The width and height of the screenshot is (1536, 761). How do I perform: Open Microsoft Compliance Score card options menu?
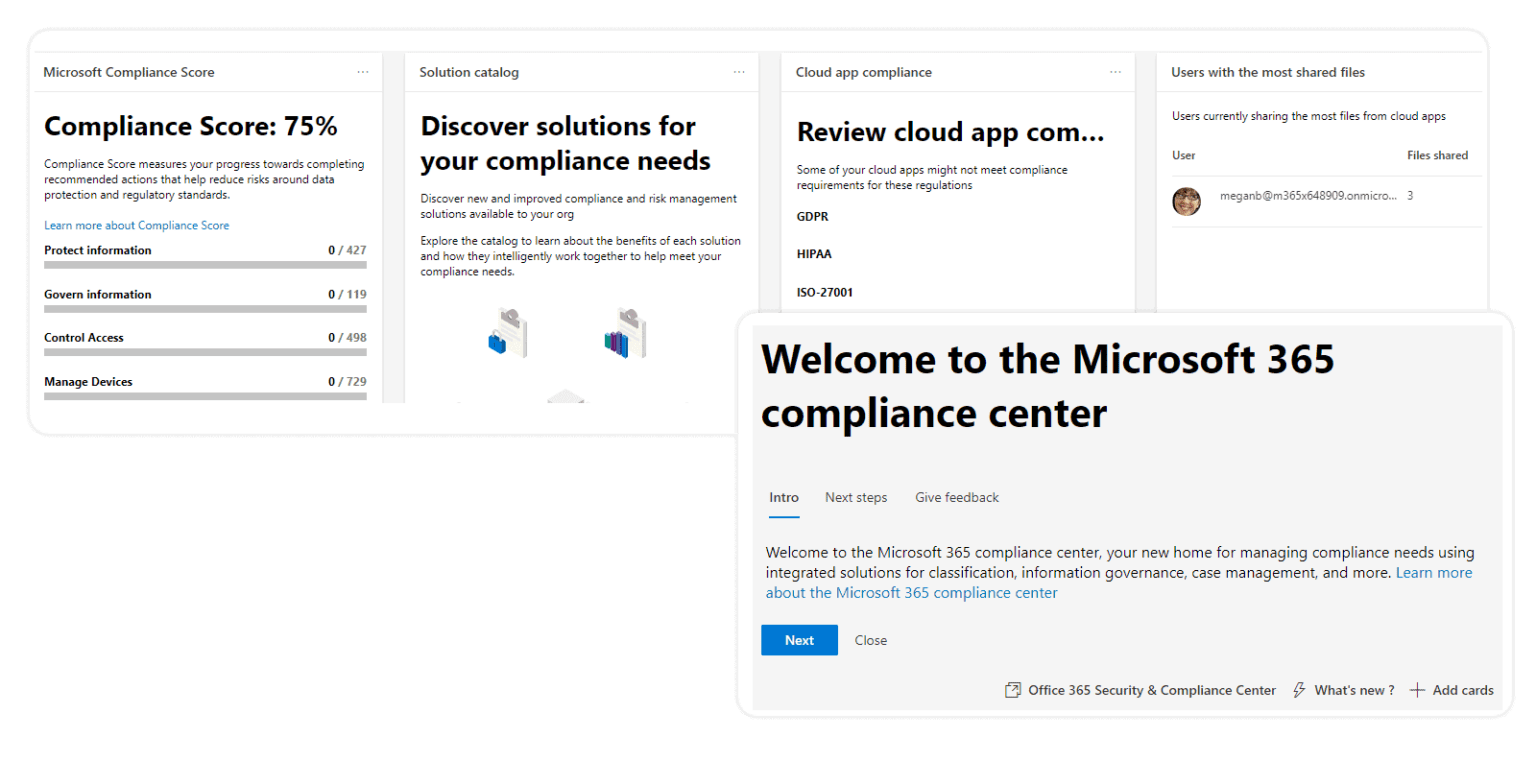362,72
